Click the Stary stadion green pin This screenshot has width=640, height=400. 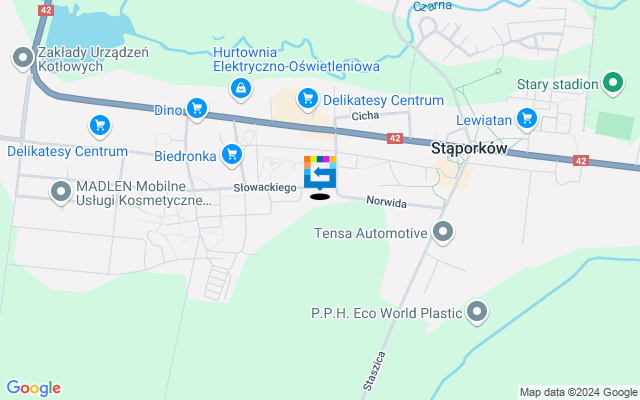point(613,83)
